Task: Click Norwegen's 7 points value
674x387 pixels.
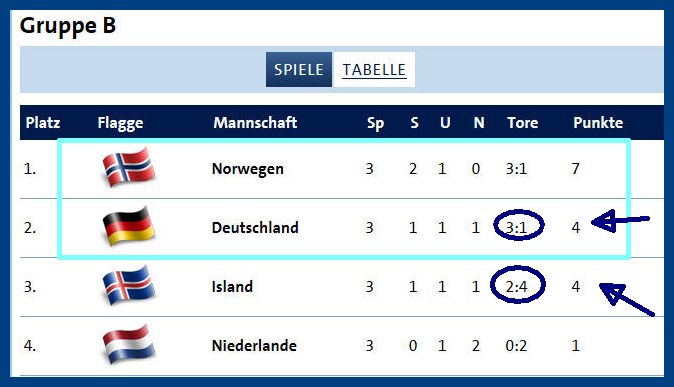Action: click(576, 169)
